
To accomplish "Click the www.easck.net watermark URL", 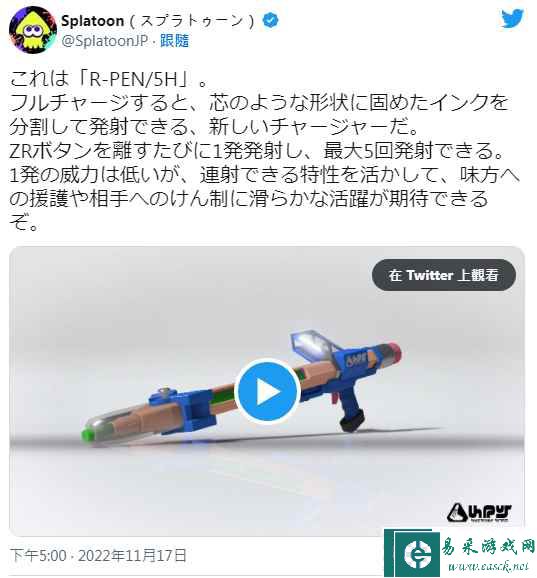I will click(488, 566).
